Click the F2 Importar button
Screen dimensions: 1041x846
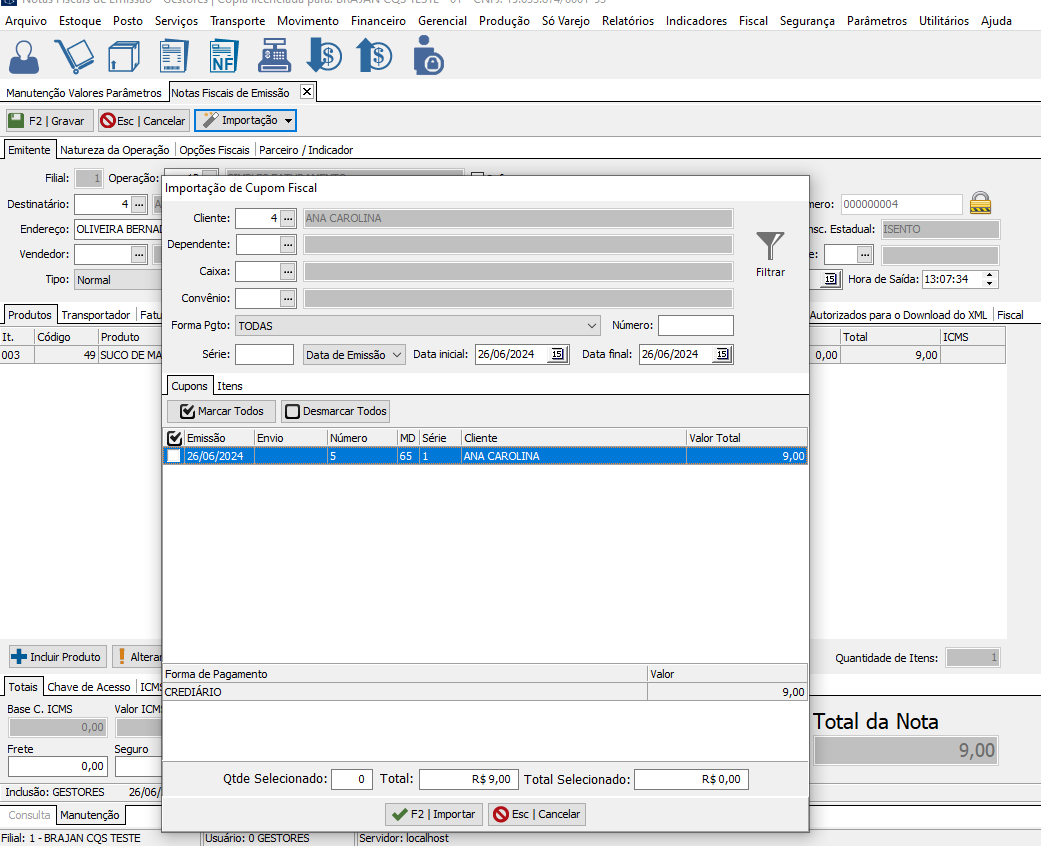[434, 814]
